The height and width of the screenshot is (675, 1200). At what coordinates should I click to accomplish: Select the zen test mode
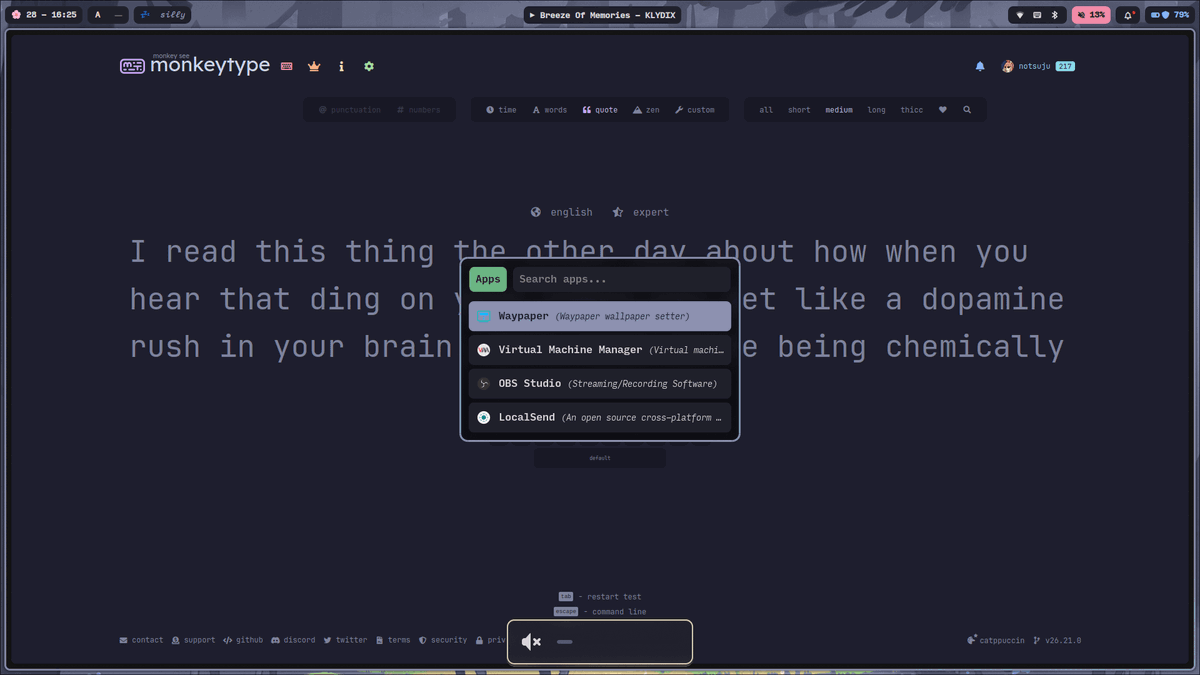(x=646, y=110)
